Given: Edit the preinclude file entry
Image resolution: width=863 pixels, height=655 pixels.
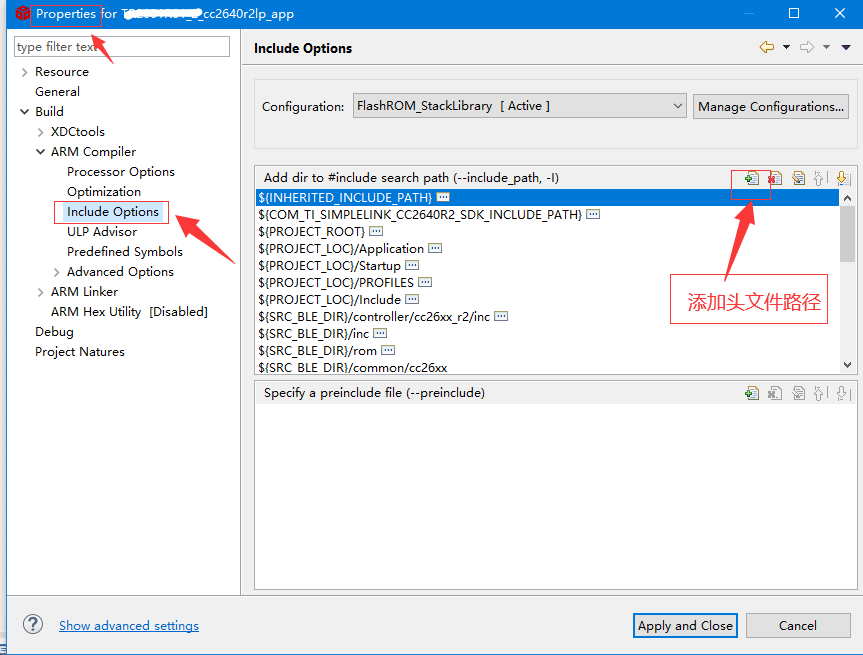Looking at the screenshot, I should click(798, 393).
